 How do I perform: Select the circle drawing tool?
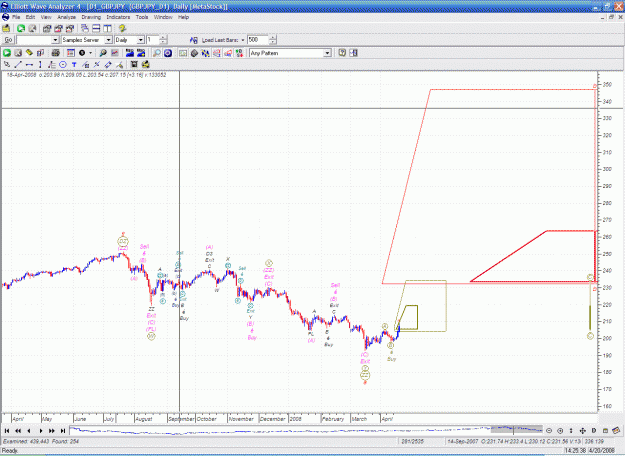[63, 65]
